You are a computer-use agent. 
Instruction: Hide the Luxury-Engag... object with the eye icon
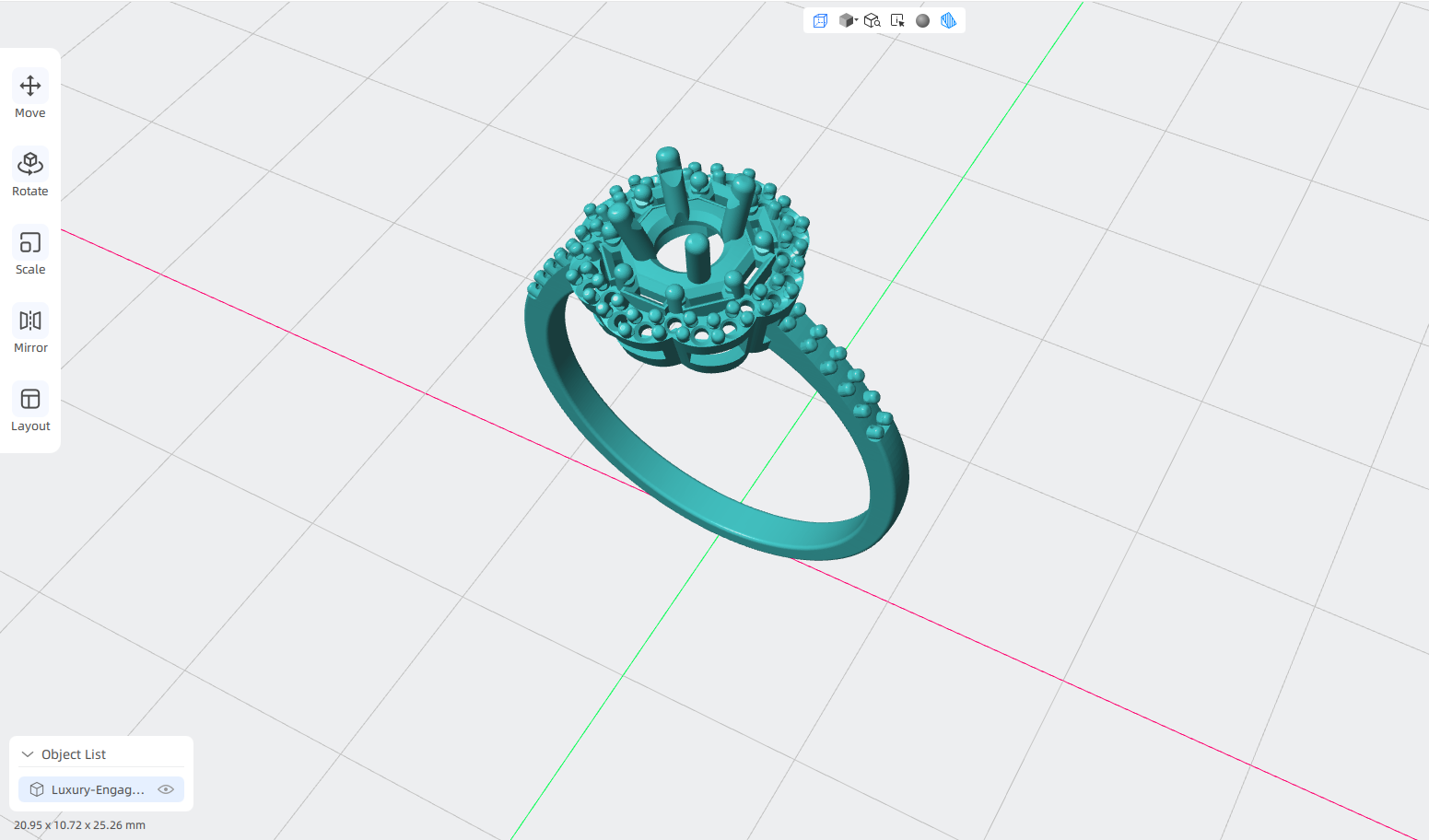pyautogui.click(x=166, y=789)
